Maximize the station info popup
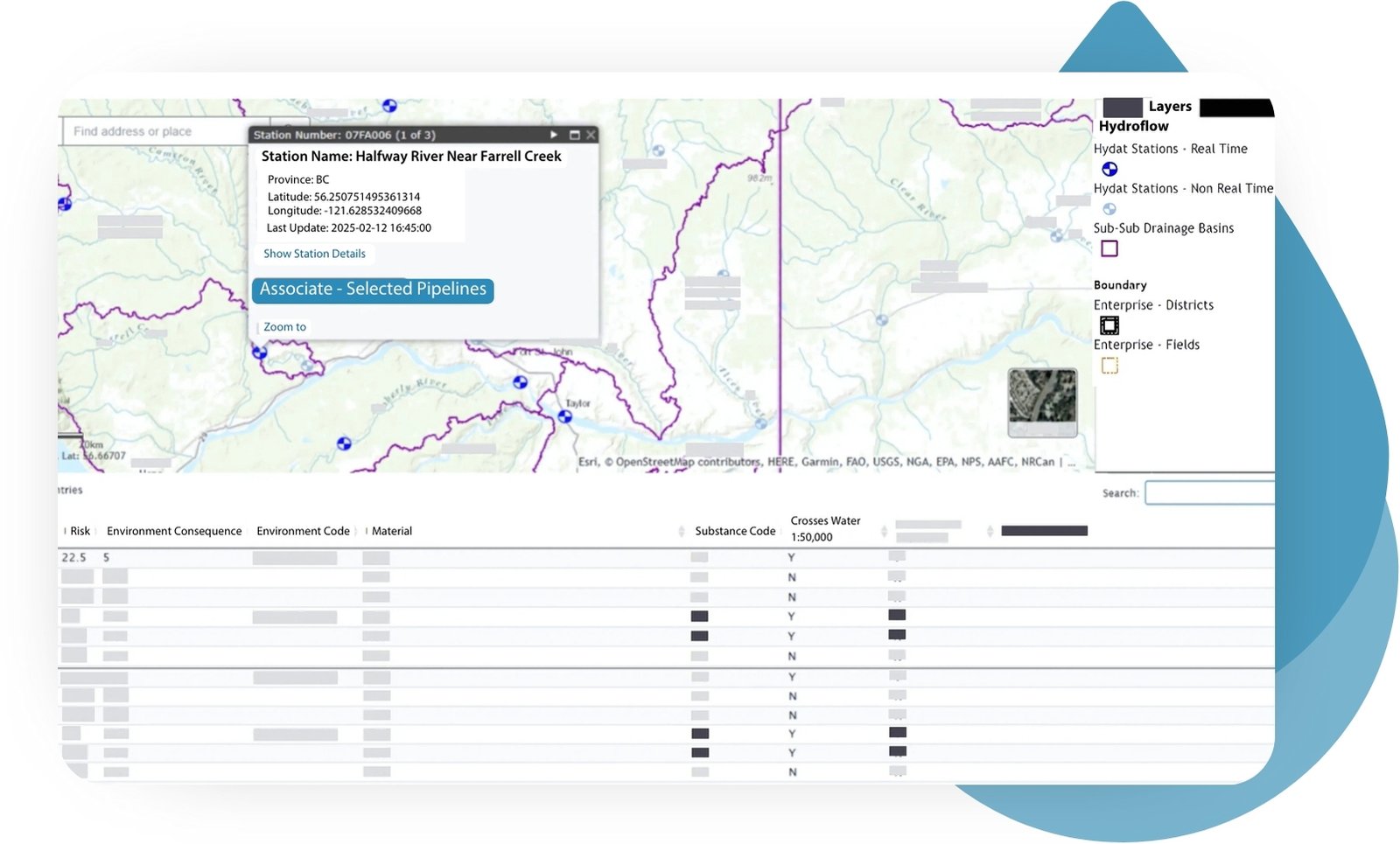The image size is (1400, 844). (575, 135)
